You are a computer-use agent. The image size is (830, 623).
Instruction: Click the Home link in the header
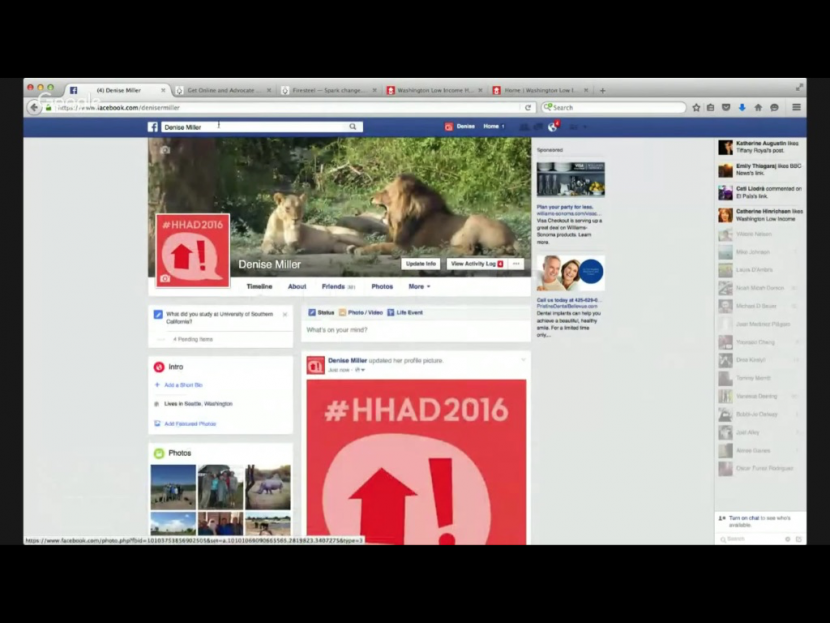(491, 127)
